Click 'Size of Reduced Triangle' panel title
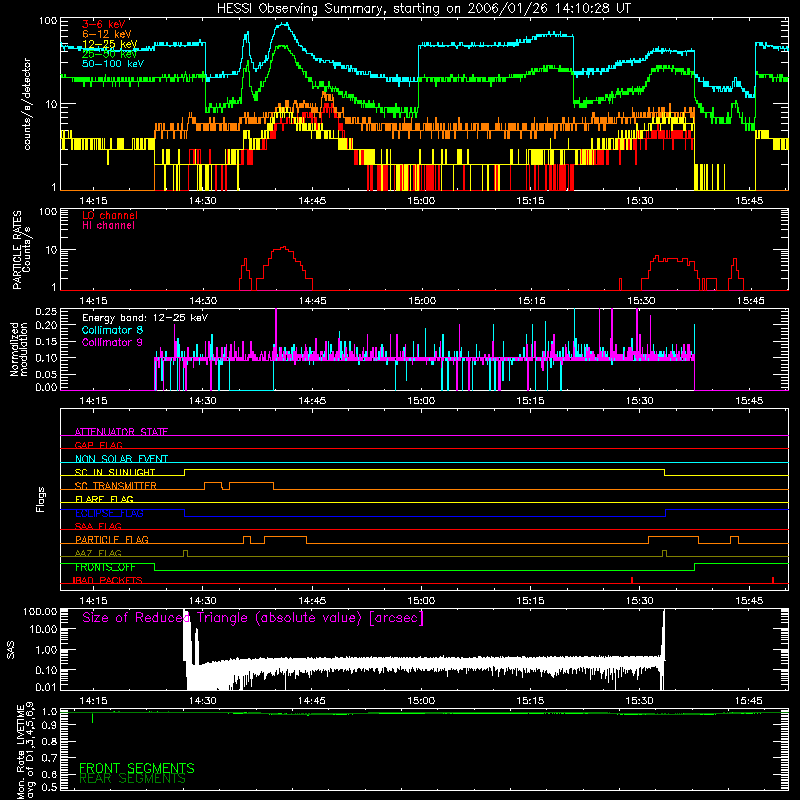The width and height of the screenshot is (800, 800). tap(253, 618)
